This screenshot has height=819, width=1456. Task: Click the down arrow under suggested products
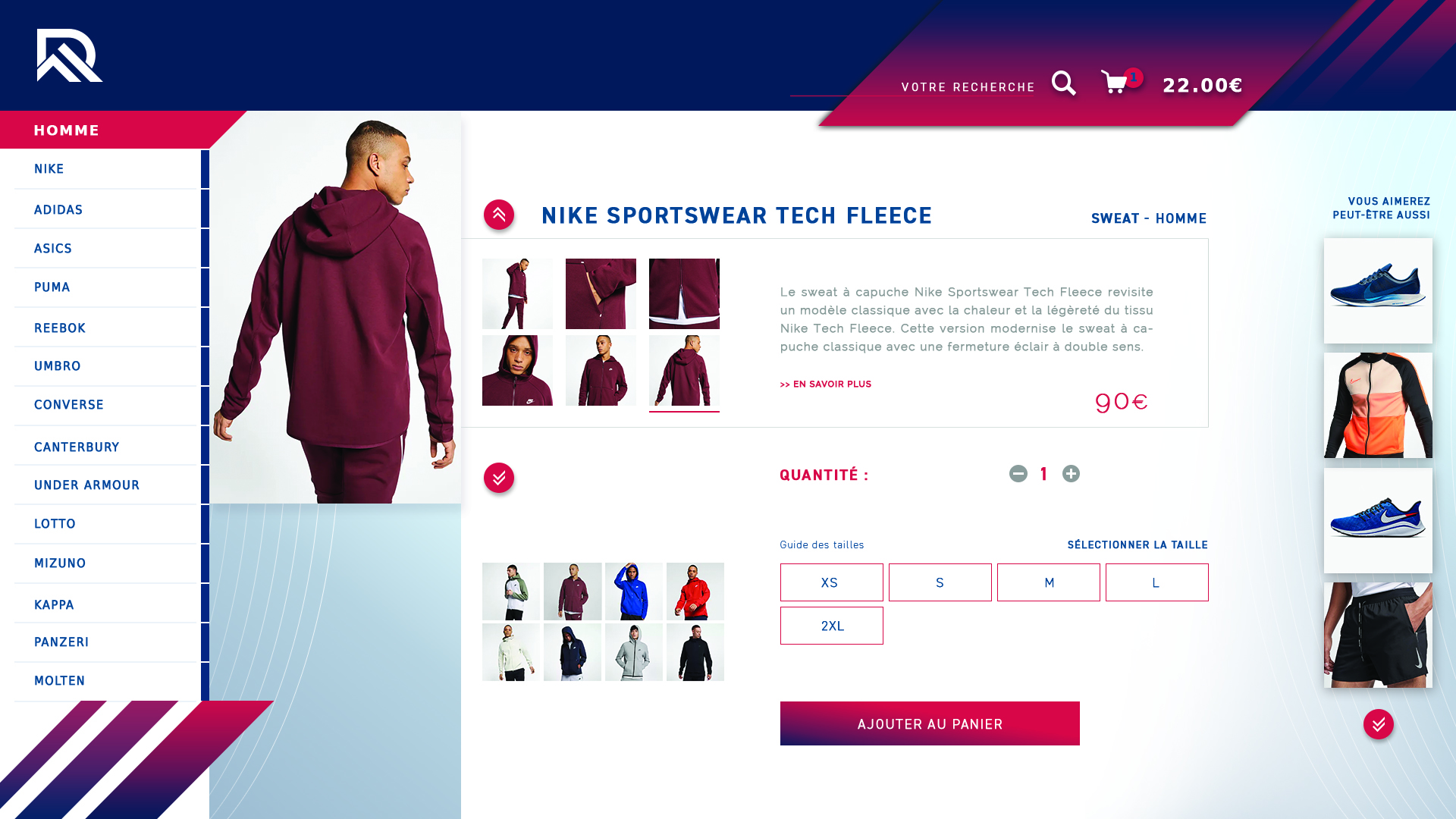[1379, 724]
